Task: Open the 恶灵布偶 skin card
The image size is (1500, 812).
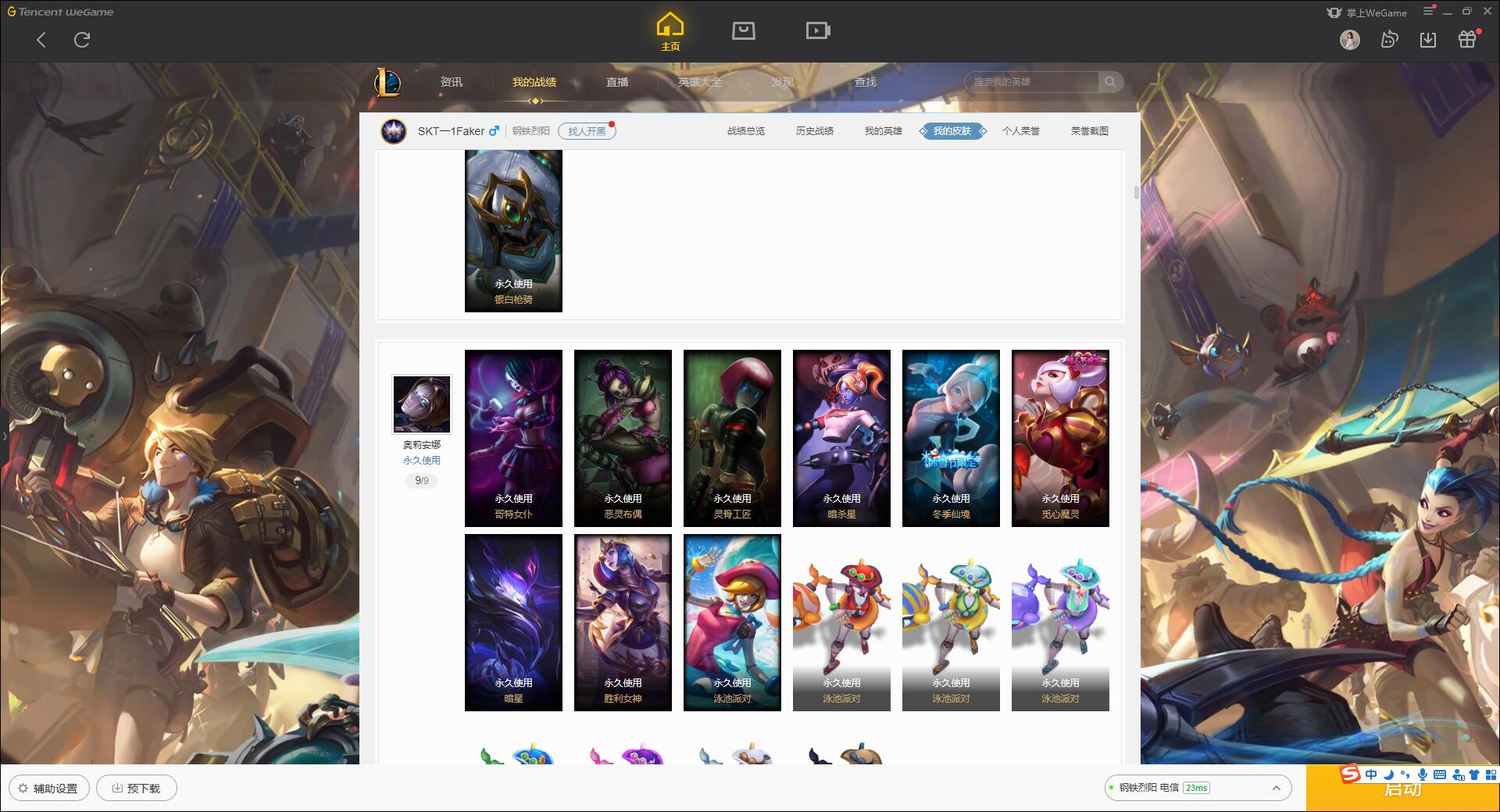Action: [623, 438]
